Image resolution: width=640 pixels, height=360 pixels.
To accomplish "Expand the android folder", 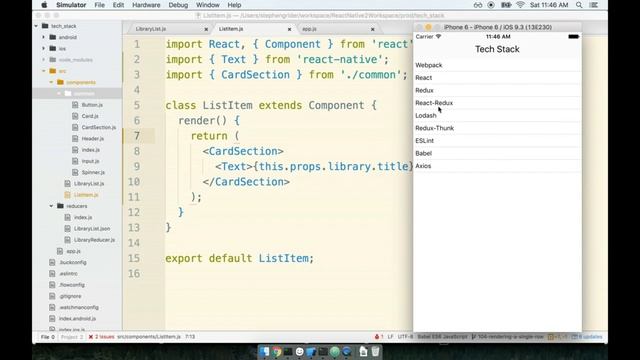I will tap(44, 37).
